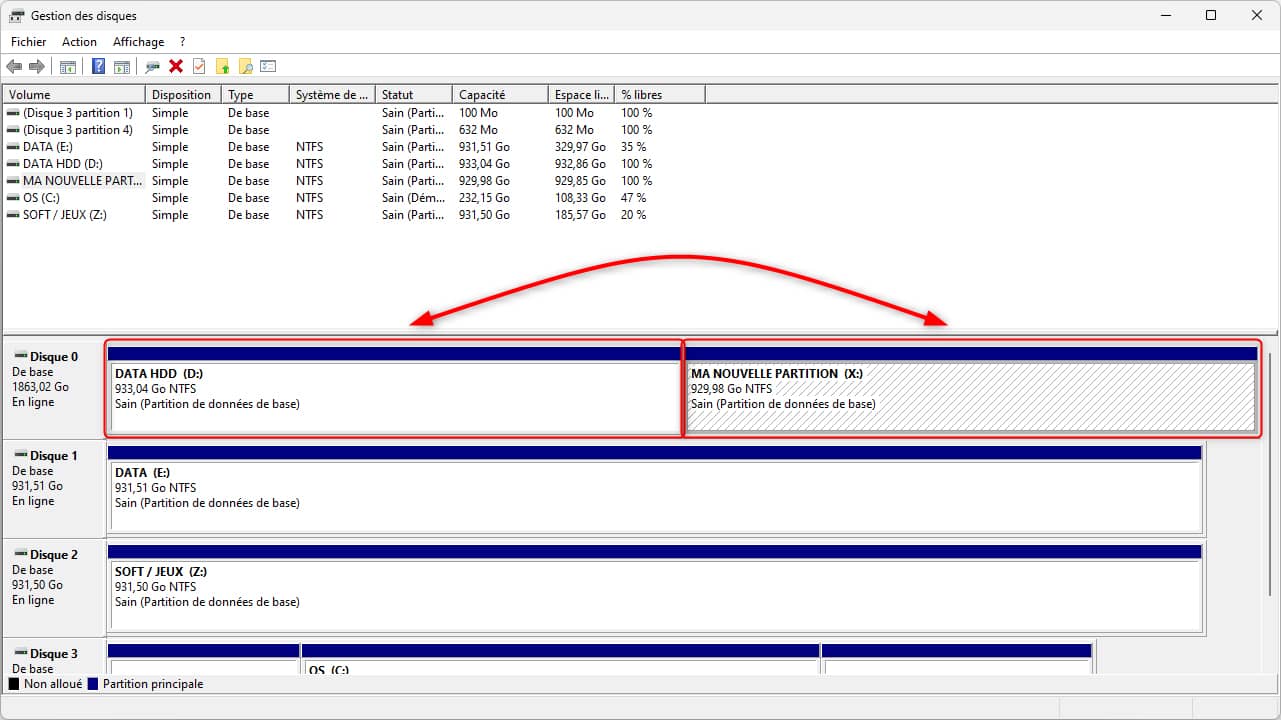Sort by the Statut column header
Image resolution: width=1281 pixels, height=720 pixels.
click(x=414, y=95)
